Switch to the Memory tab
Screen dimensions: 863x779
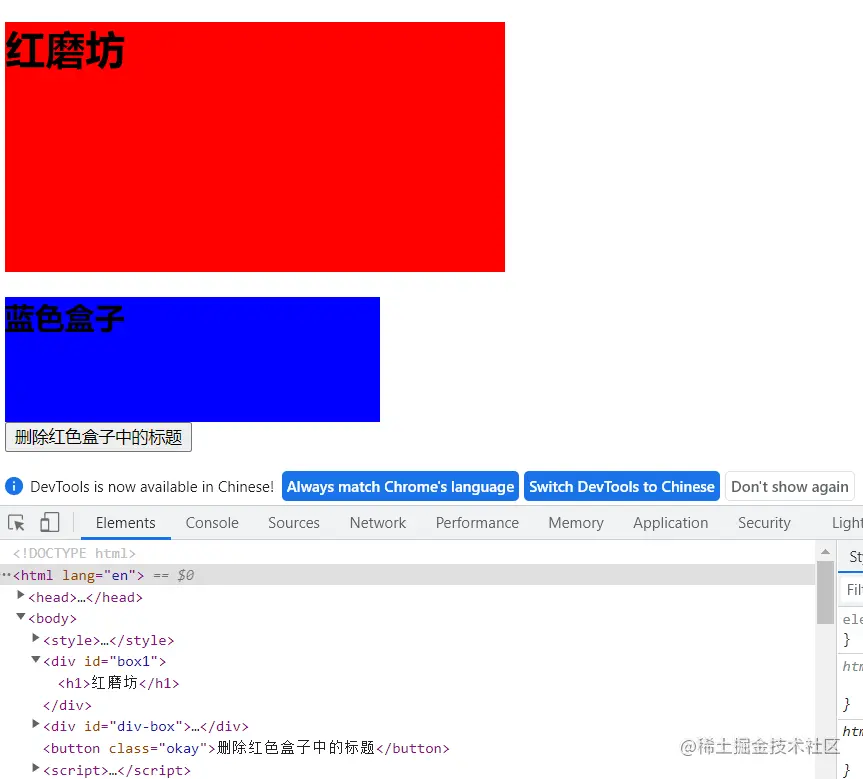(x=576, y=523)
